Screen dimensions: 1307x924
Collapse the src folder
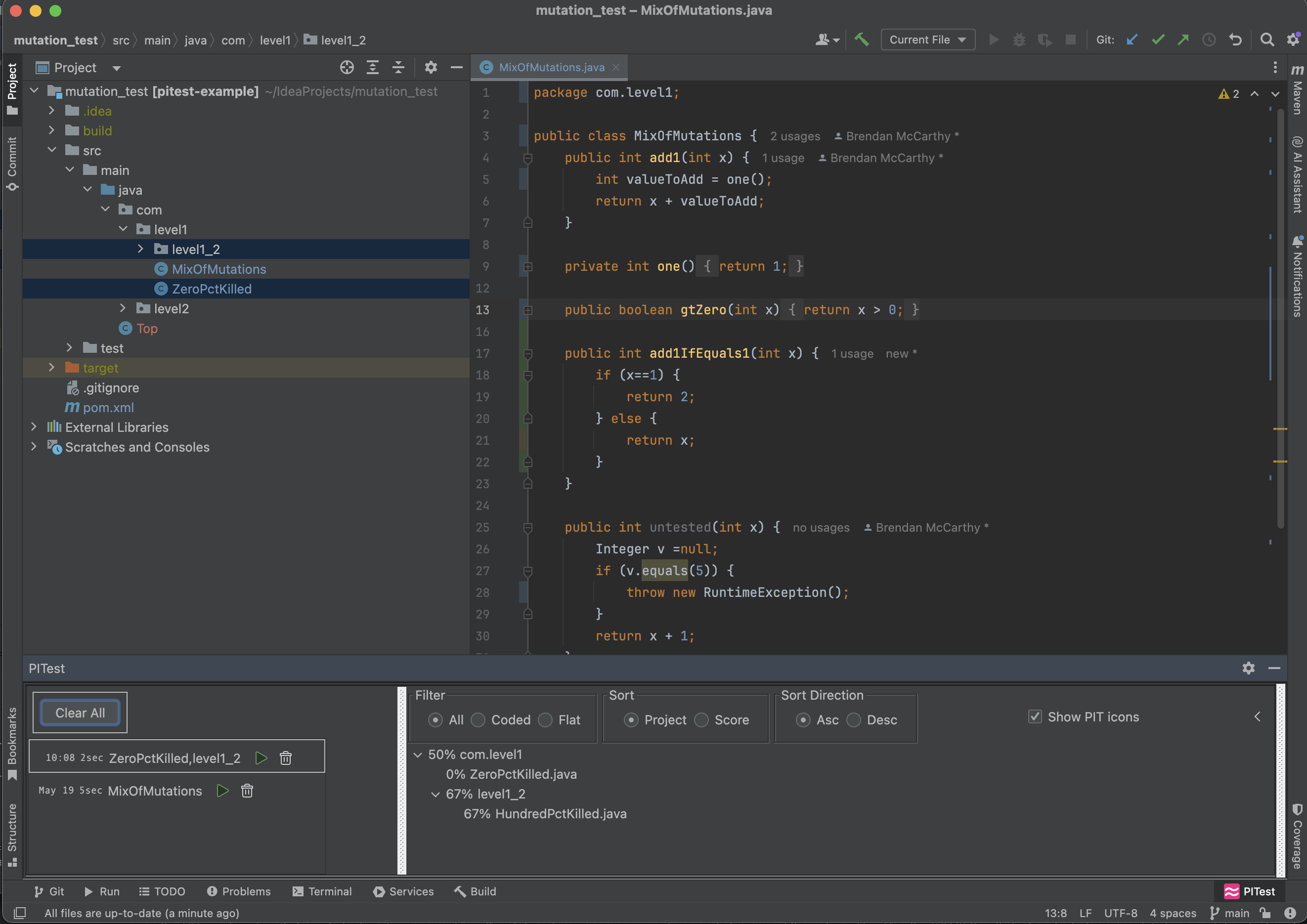(x=52, y=150)
